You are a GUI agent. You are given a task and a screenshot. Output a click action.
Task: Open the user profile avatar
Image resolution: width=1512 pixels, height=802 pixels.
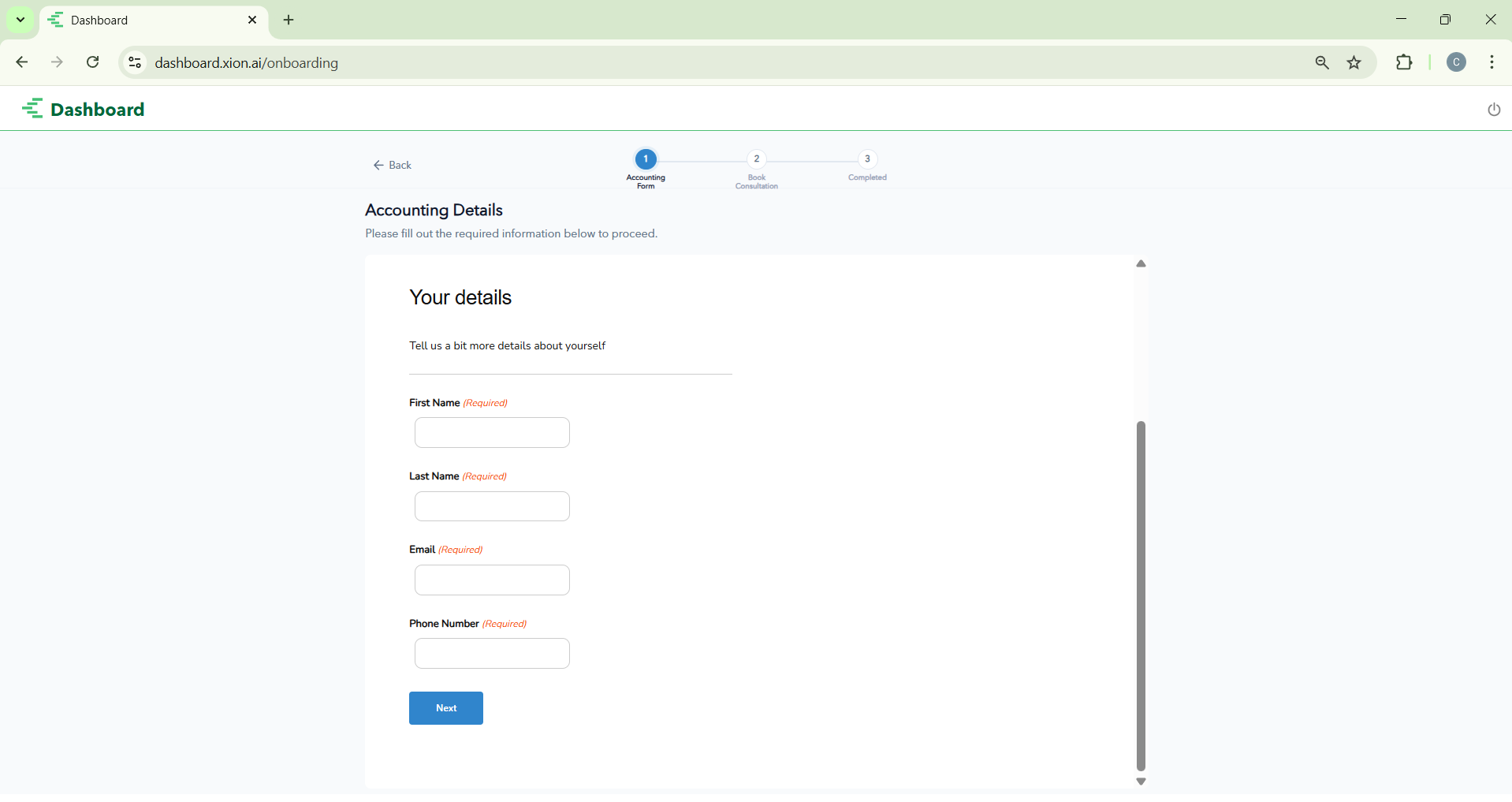1456,62
